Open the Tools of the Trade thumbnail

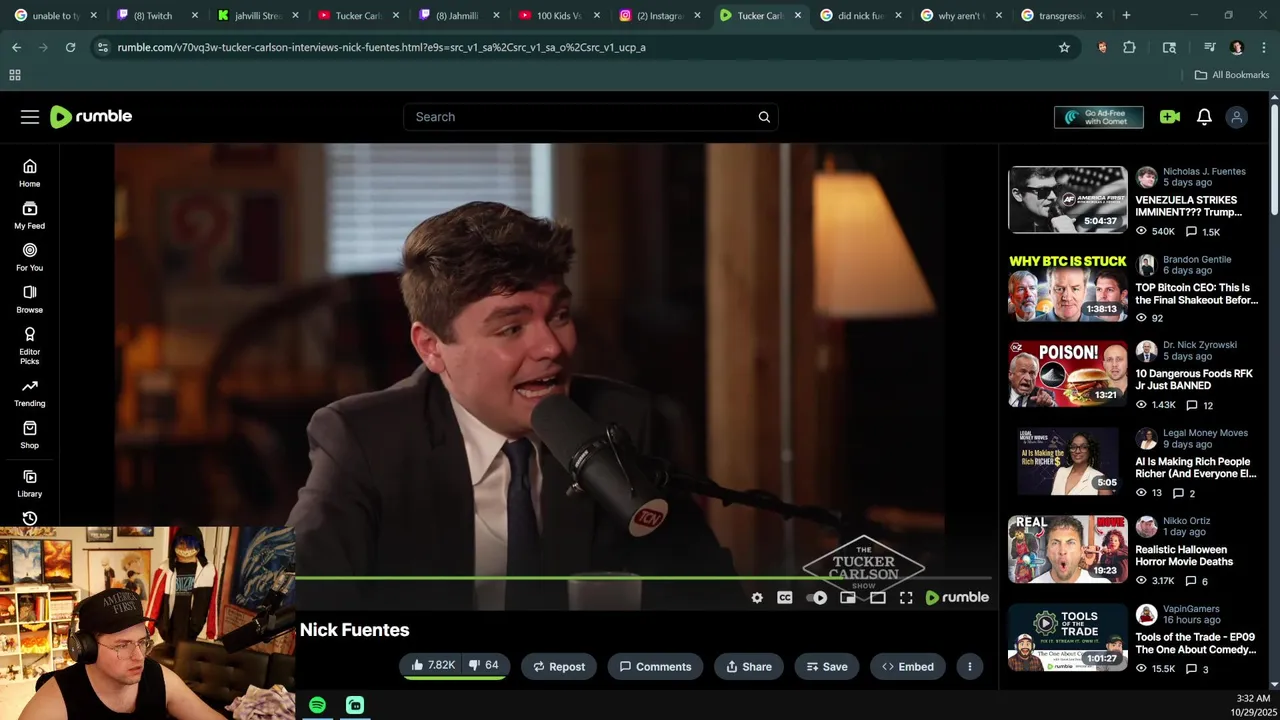(1067, 637)
